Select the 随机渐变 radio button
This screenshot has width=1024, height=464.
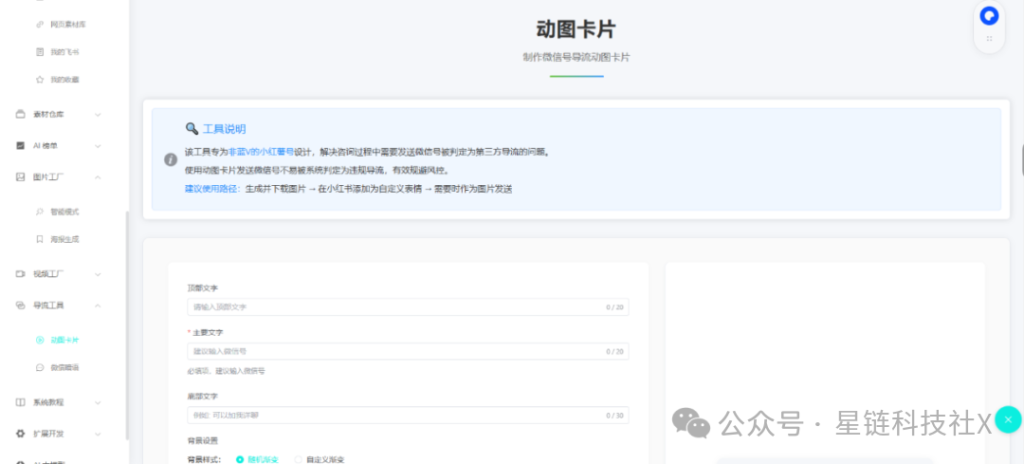[240, 459]
